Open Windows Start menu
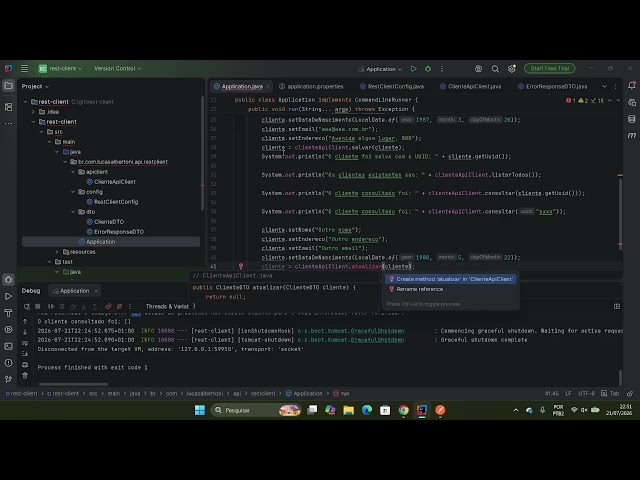Viewport: 640px width, 480px height. coord(200,410)
